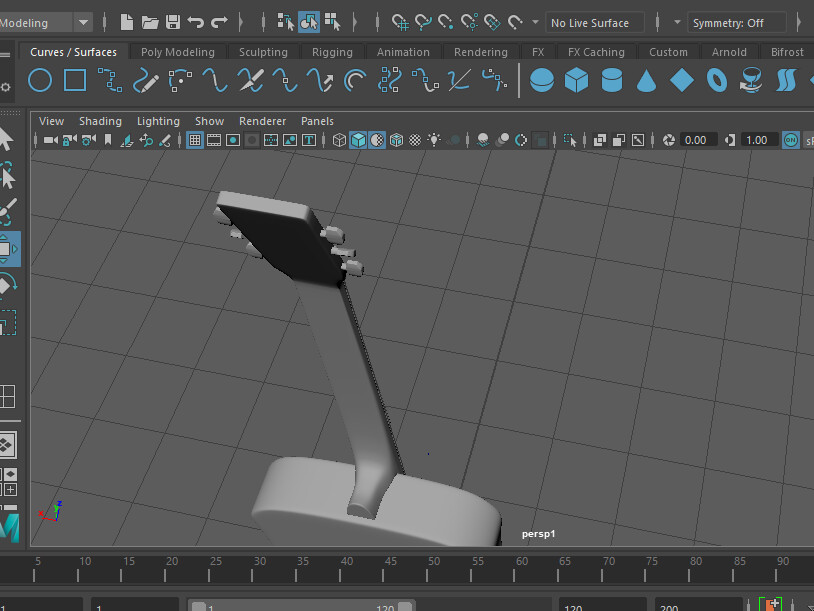This screenshot has width=814, height=611.
Task: Toggle smooth shaded display in the viewport
Action: [x=358, y=140]
